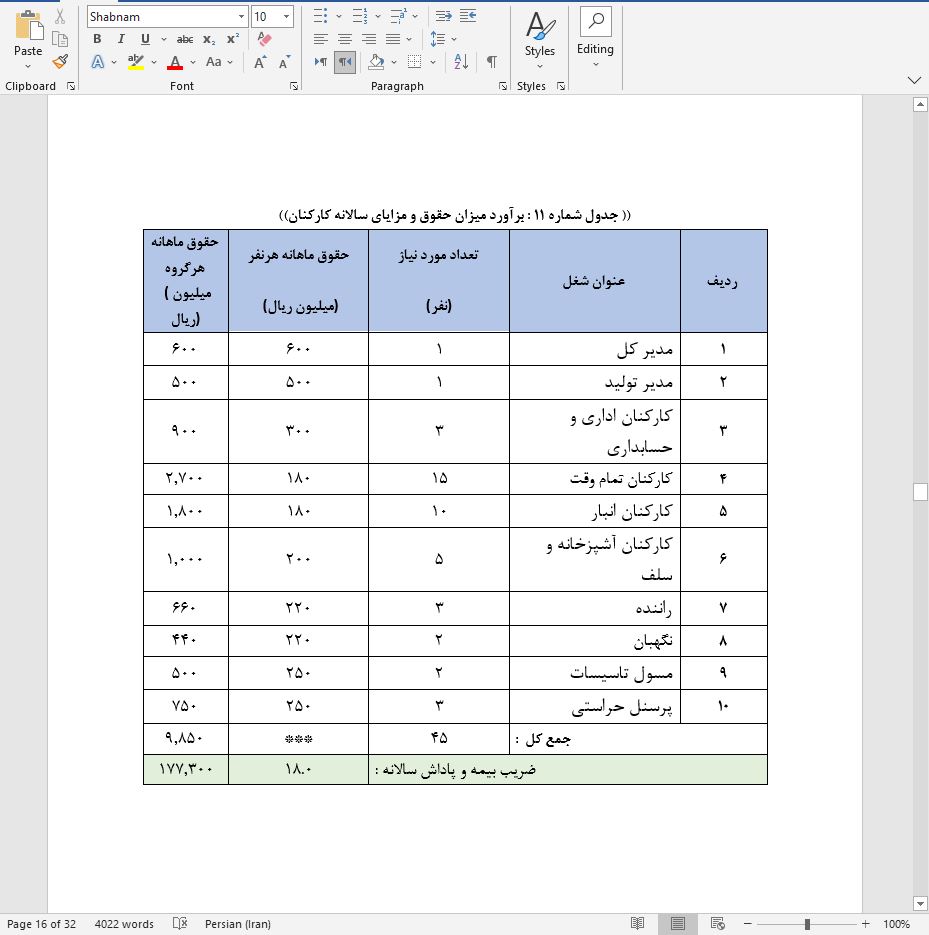The image size is (929, 935).
Task: Set right-to-left text direction
Action: 345,61
